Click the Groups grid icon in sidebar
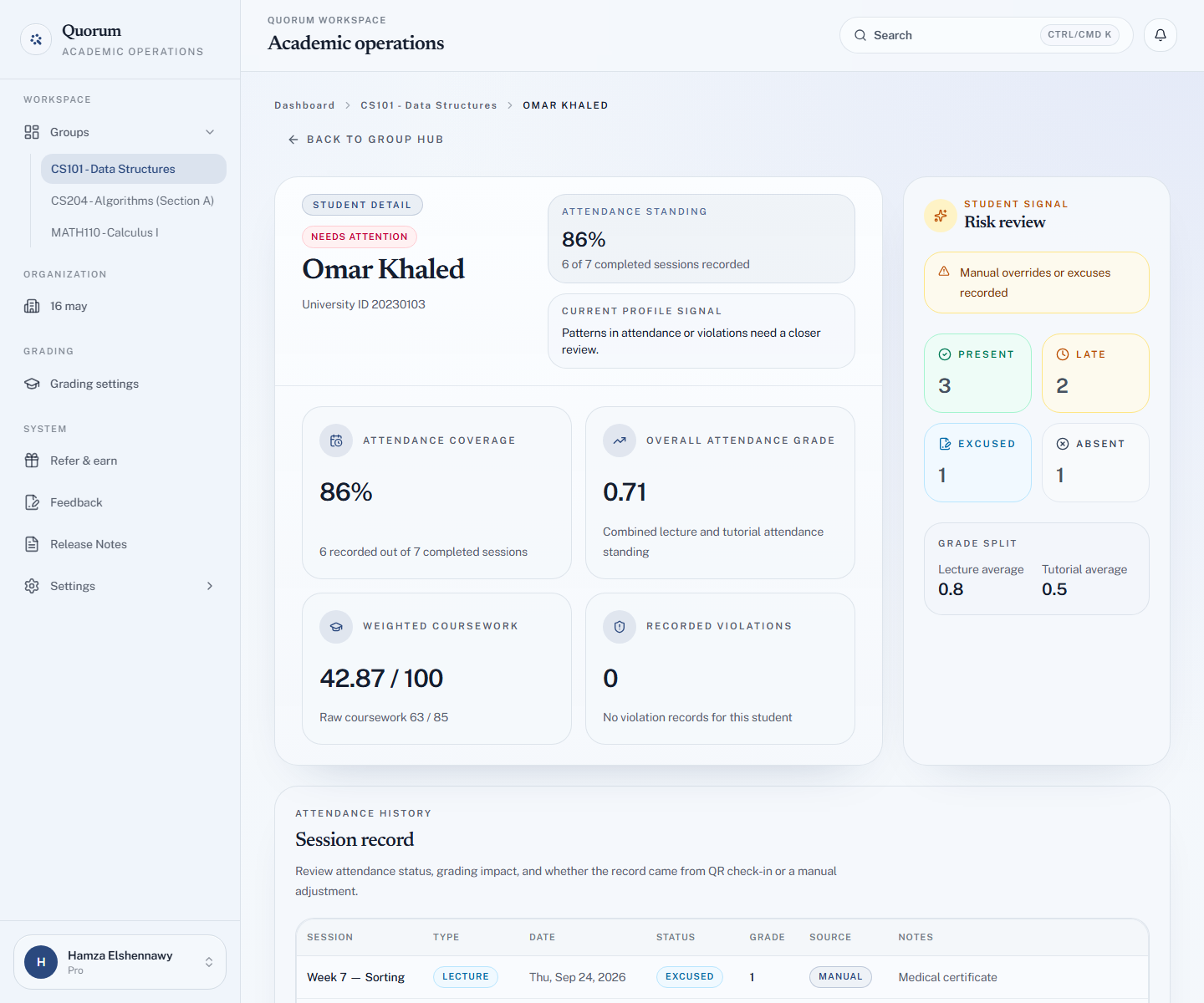1204x1003 pixels. pyautogui.click(x=32, y=132)
